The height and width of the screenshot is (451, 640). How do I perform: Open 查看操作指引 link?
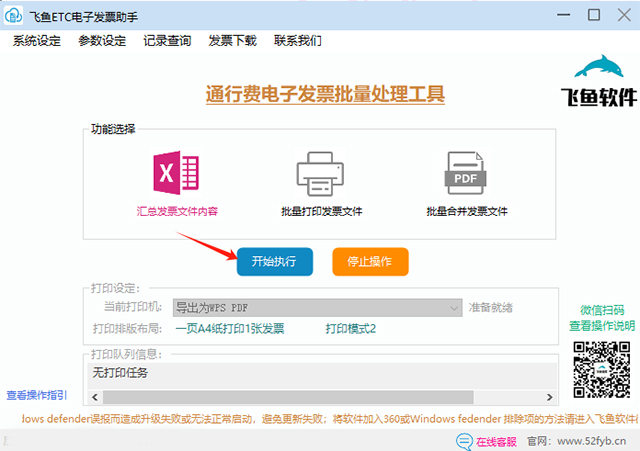point(37,395)
